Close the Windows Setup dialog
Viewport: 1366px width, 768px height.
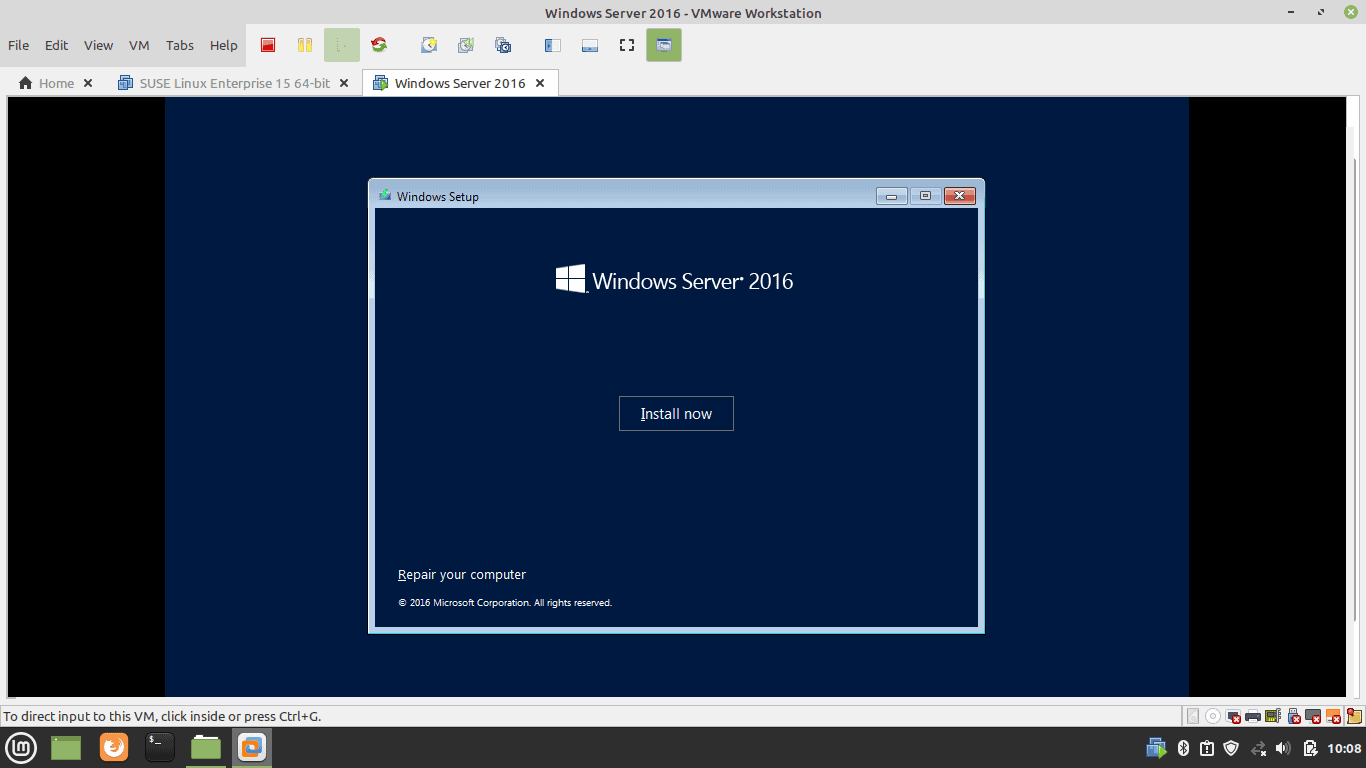[x=959, y=196]
